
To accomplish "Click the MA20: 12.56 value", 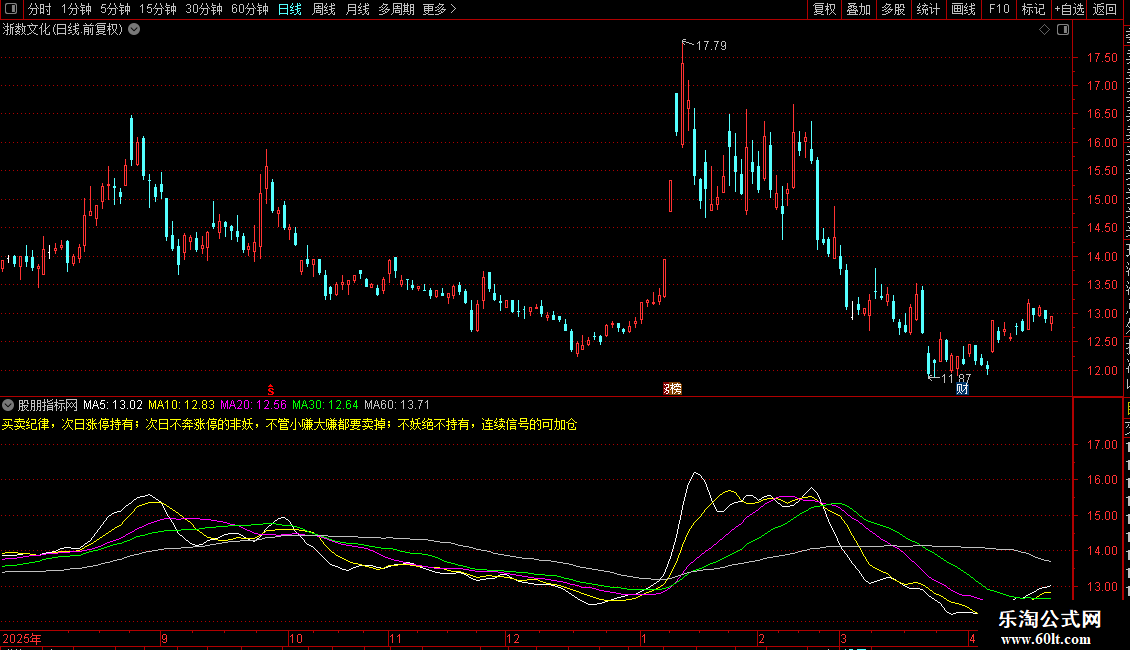I will [253, 405].
